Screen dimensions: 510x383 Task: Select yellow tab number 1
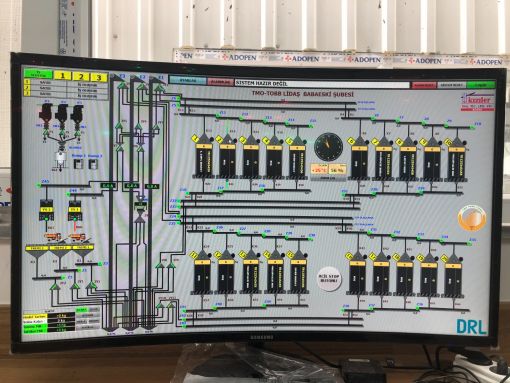pyautogui.click(x=63, y=76)
